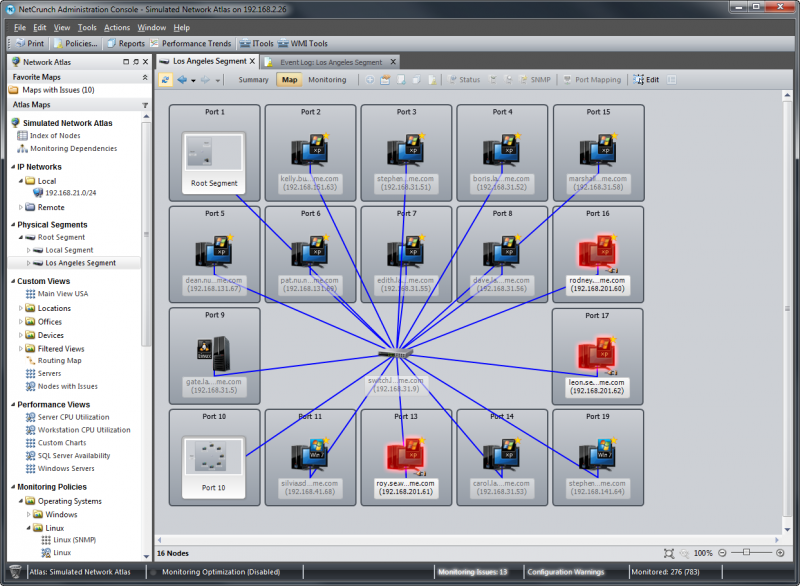Select the dean.nu workstation on Port 5

pyautogui.click(x=214, y=251)
